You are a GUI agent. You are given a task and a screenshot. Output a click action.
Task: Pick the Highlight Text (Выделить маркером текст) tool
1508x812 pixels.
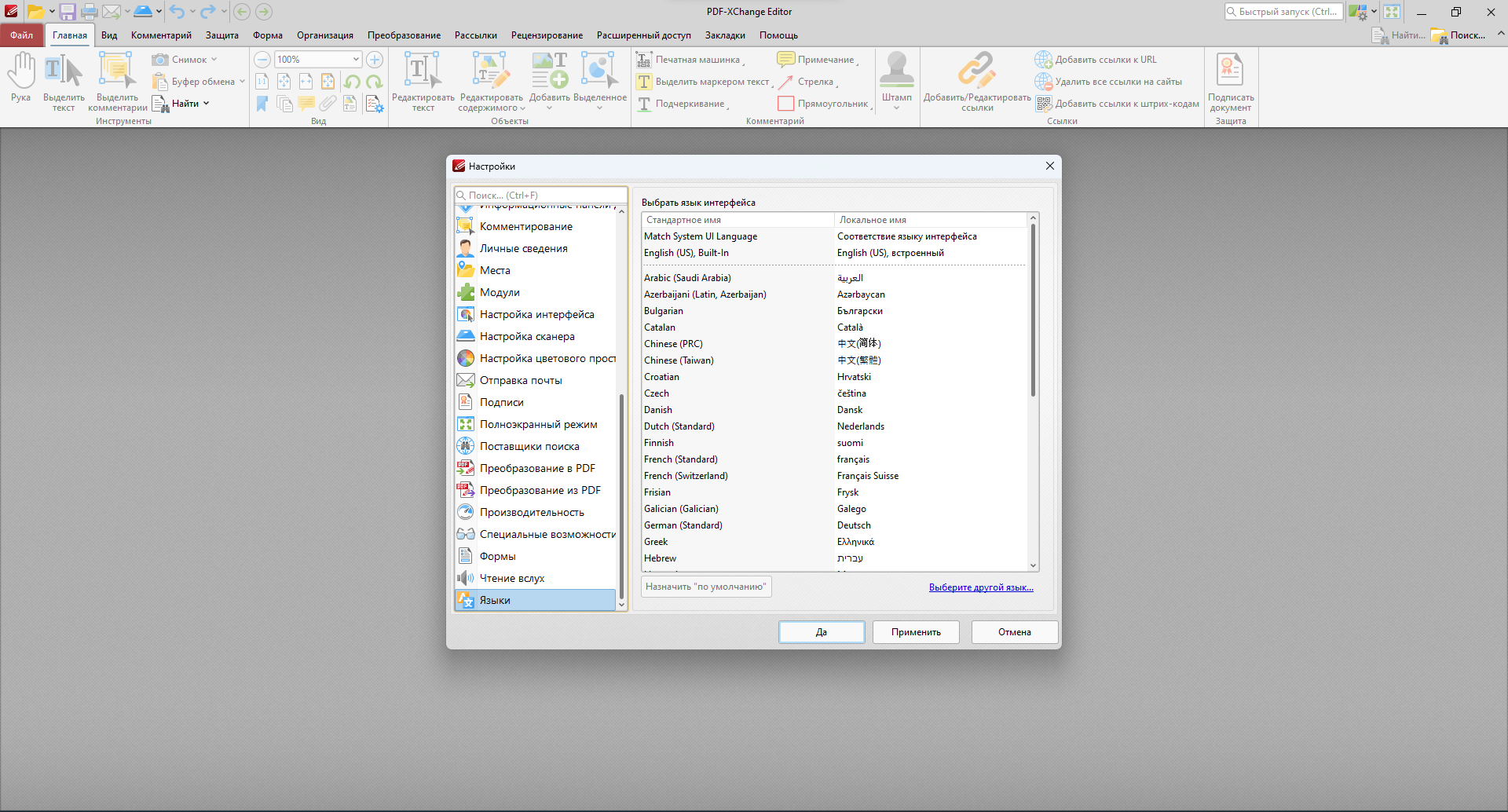click(x=704, y=82)
